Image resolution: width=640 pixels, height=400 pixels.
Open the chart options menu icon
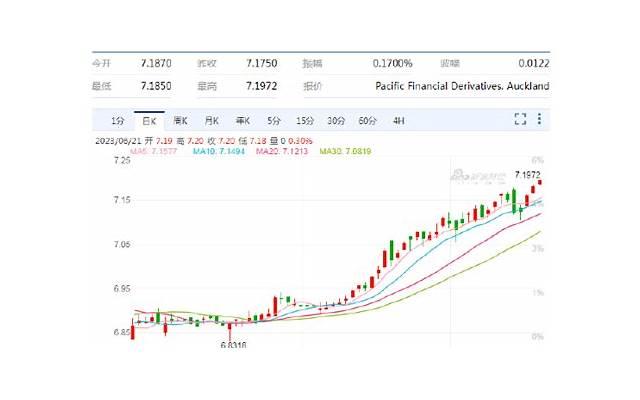pyautogui.click(x=541, y=120)
